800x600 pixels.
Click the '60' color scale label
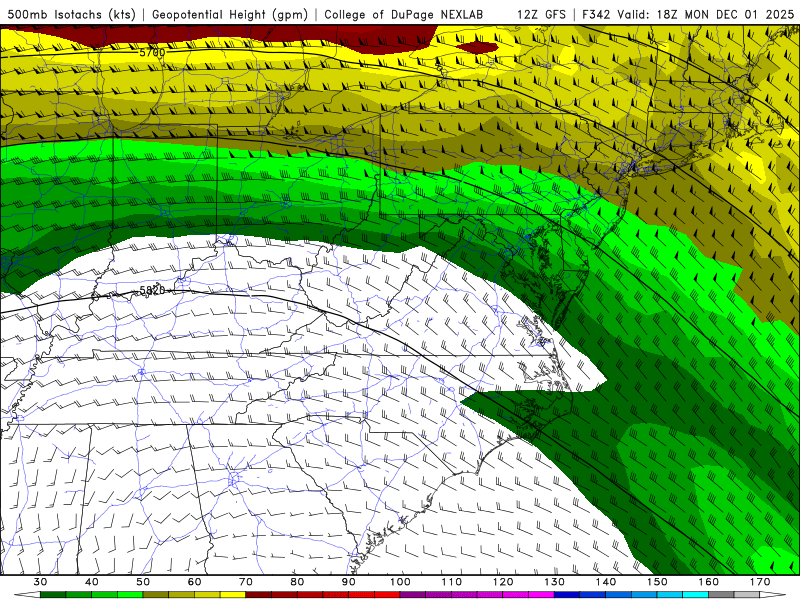pos(194,582)
